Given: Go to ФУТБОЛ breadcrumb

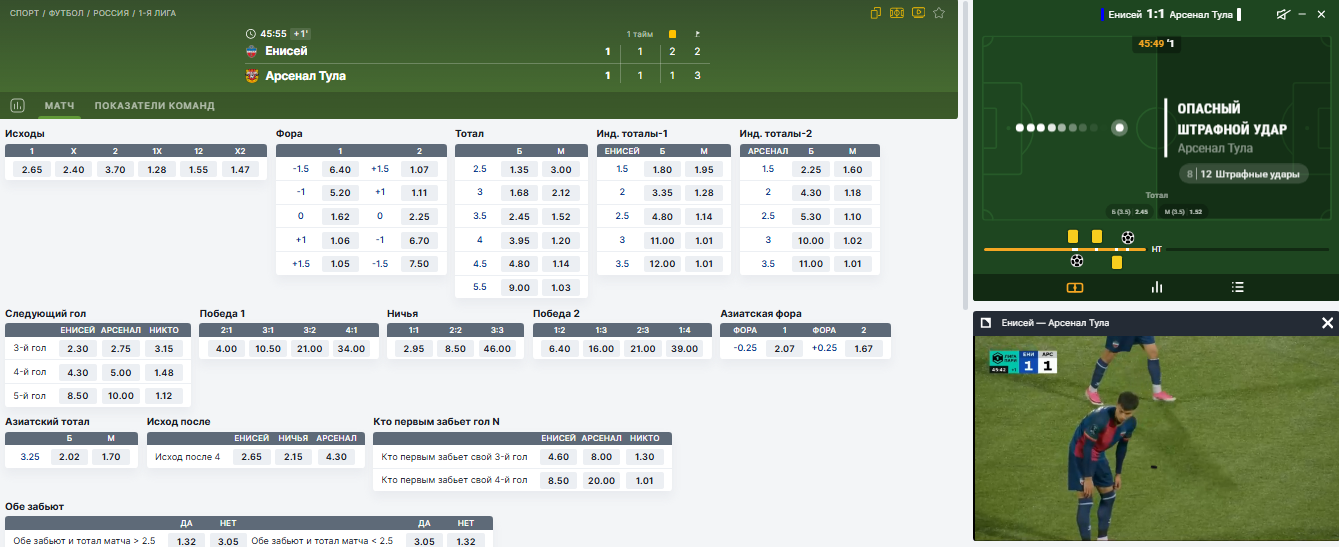Looking at the screenshot, I should click(66, 13).
